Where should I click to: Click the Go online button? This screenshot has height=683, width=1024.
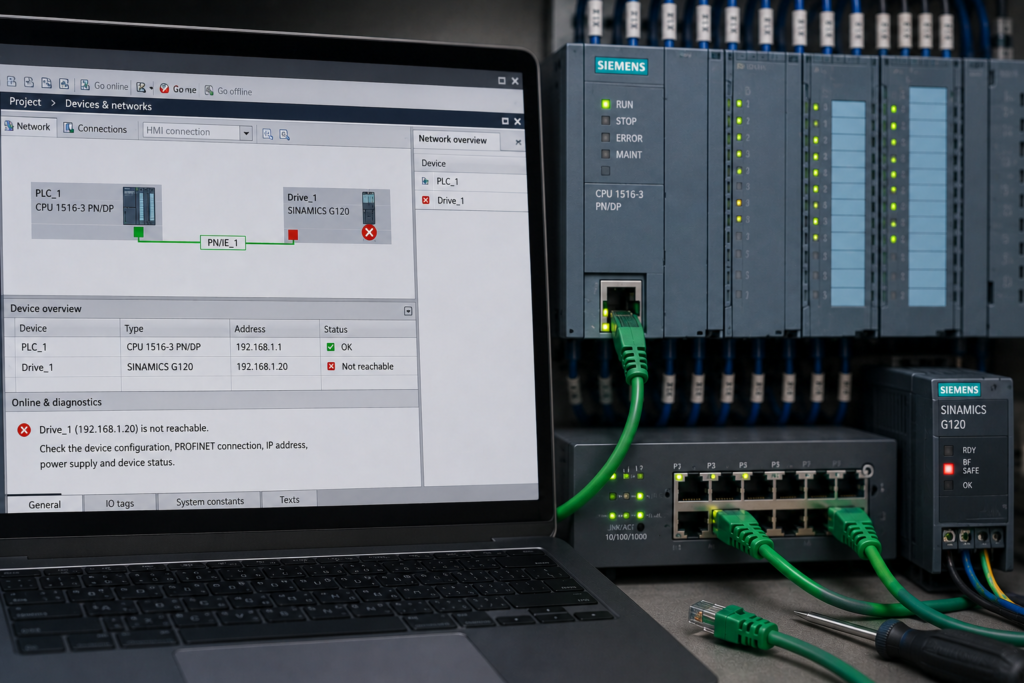click(104, 86)
